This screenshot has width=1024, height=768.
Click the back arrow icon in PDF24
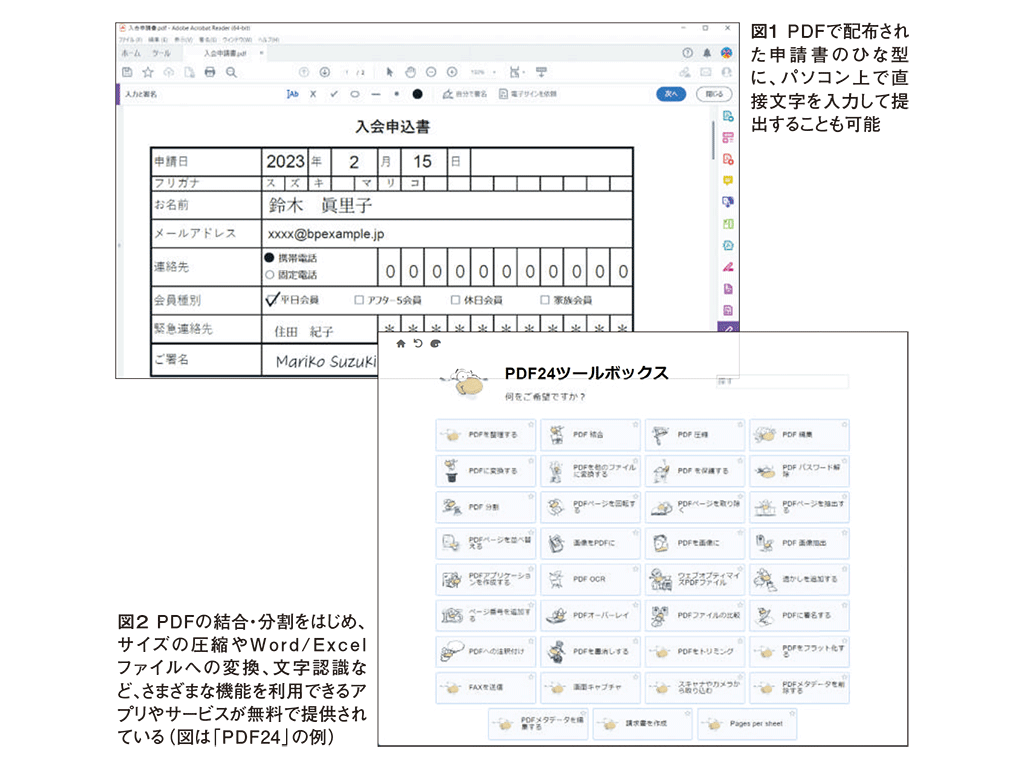[418, 344]
